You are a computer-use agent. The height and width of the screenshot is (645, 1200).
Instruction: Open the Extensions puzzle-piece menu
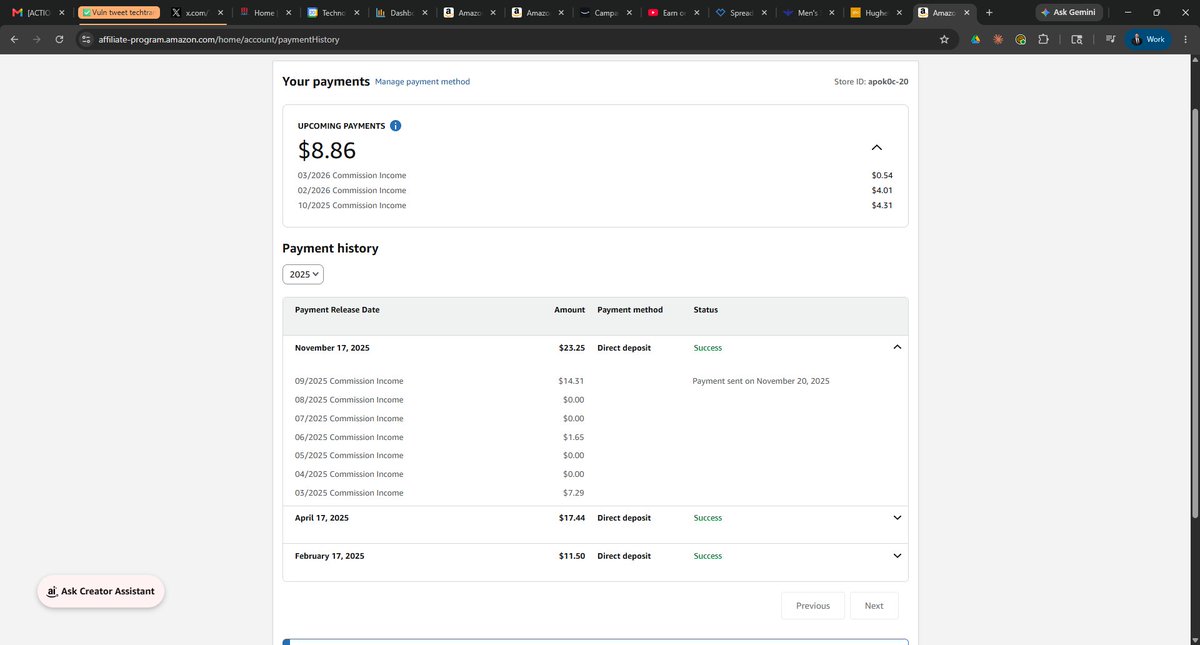point(1043,39)
